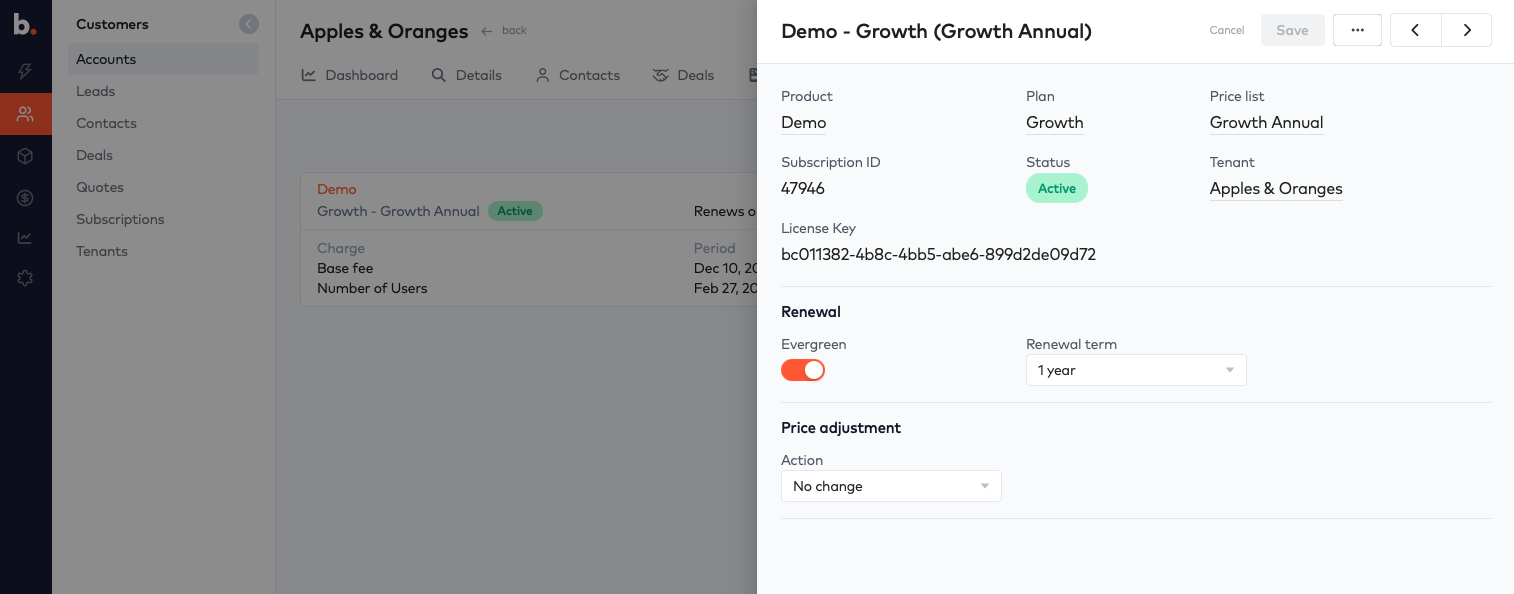Switch to the Contacts tab of the account
Screen dimensions: 1514x594
coord(578,75)
